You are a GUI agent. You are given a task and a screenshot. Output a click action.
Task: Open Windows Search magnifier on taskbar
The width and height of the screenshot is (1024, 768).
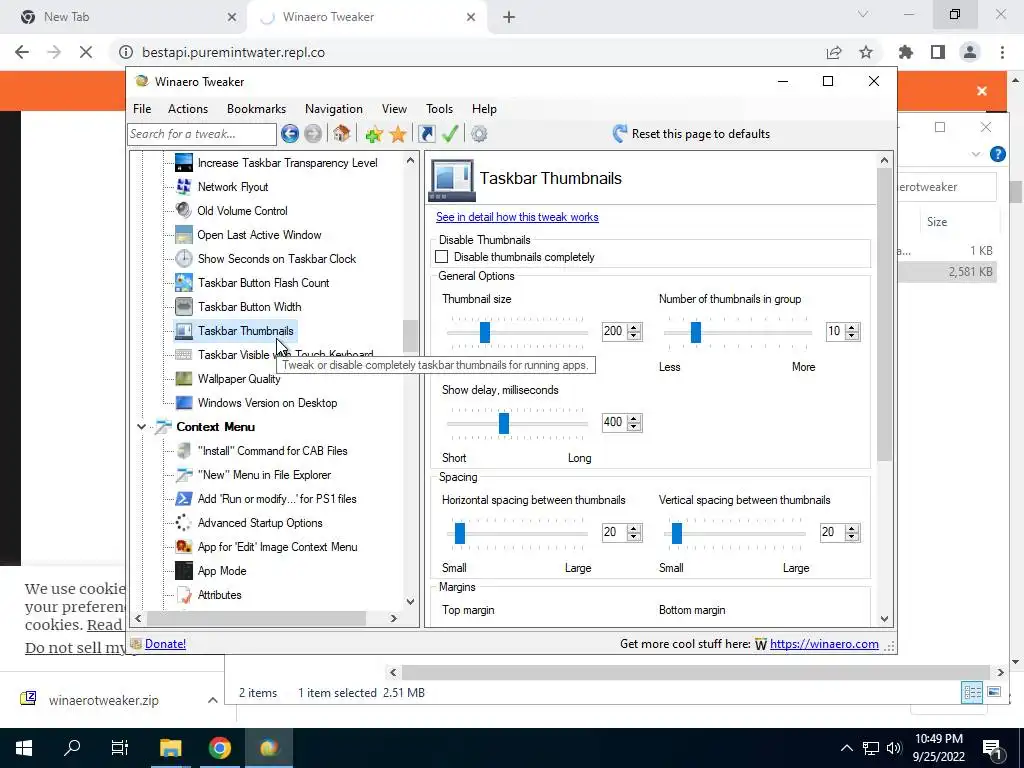[72, 748]
